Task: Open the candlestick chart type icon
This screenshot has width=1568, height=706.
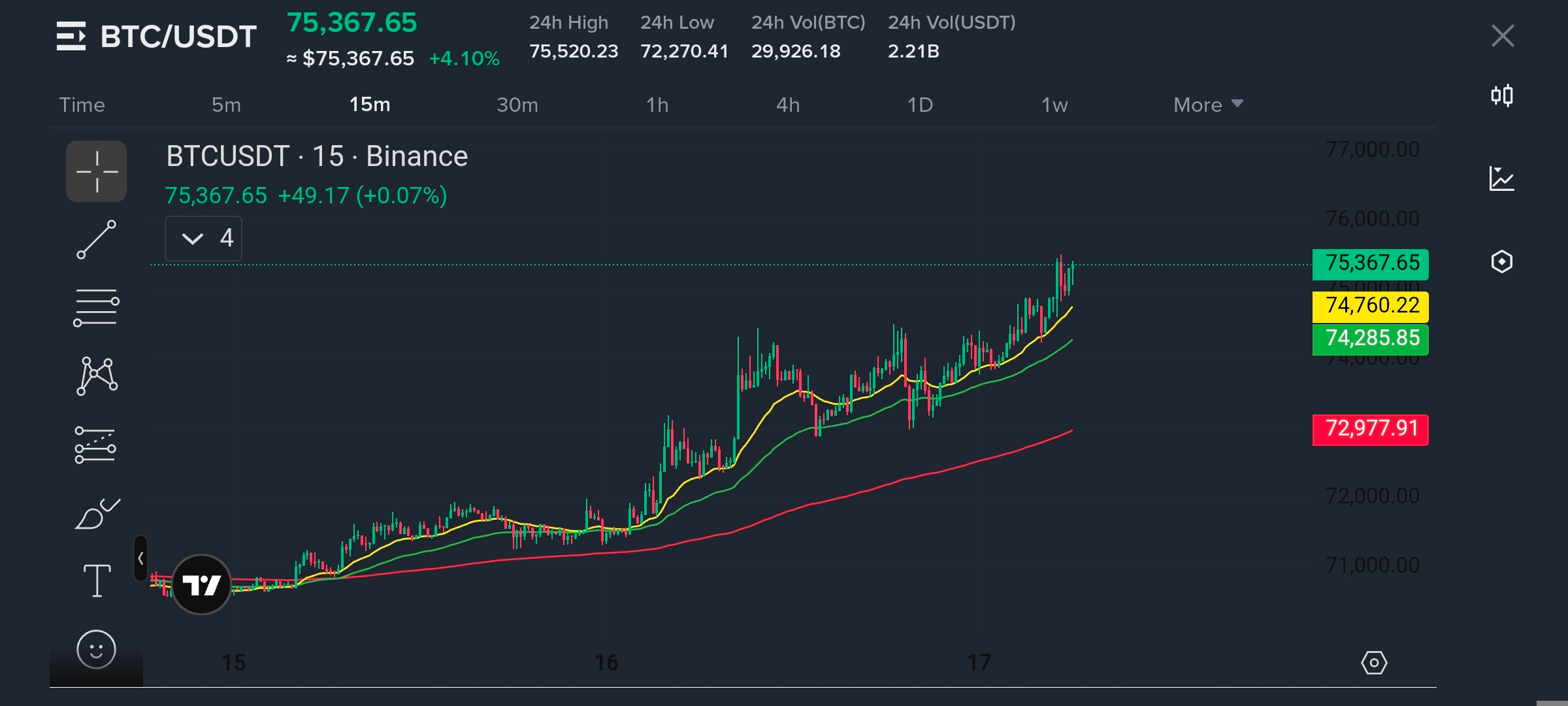Action: [x=1501, y=96]
